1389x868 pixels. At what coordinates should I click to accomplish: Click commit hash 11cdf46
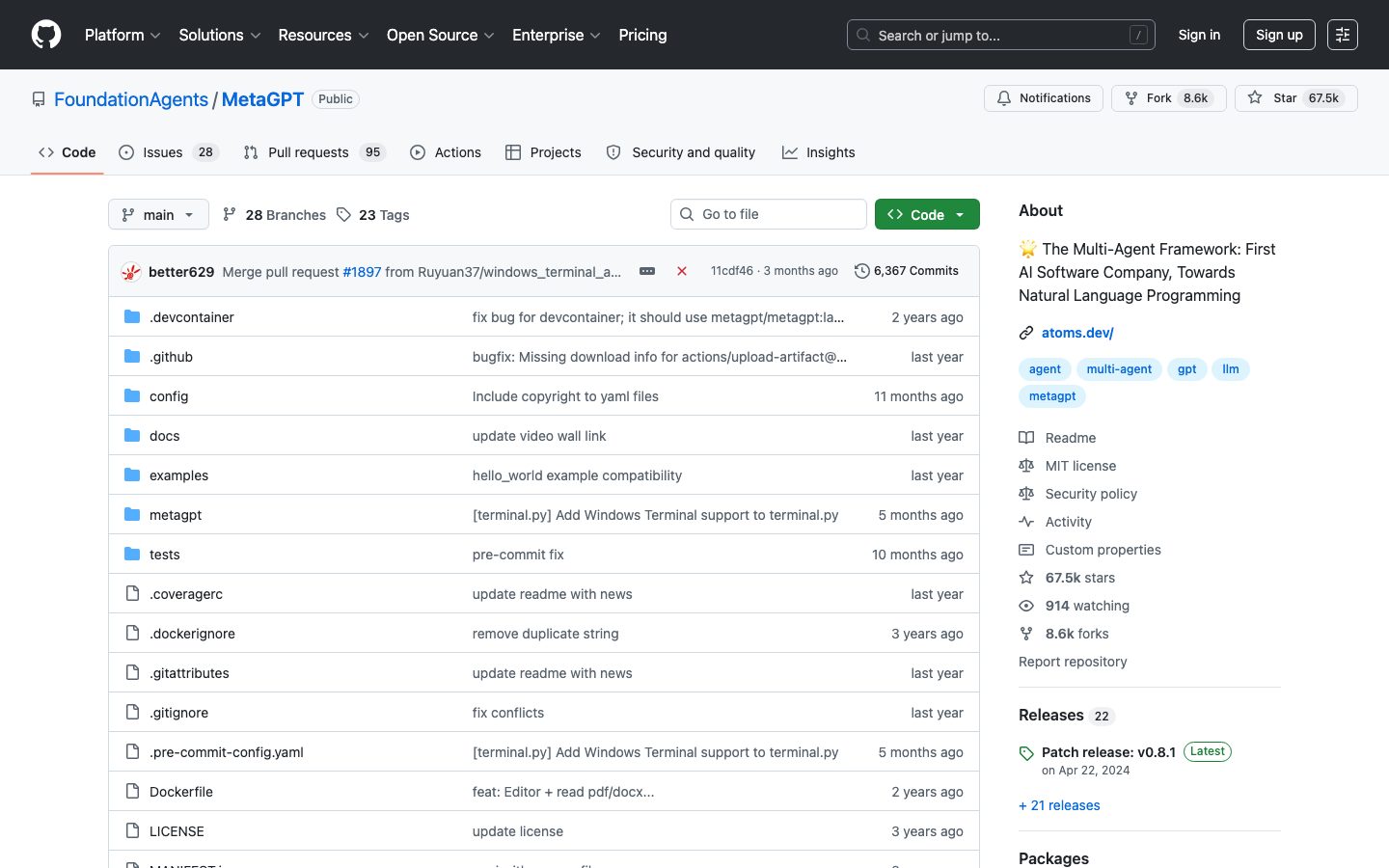pyautogui.click(x=732, y=271)
